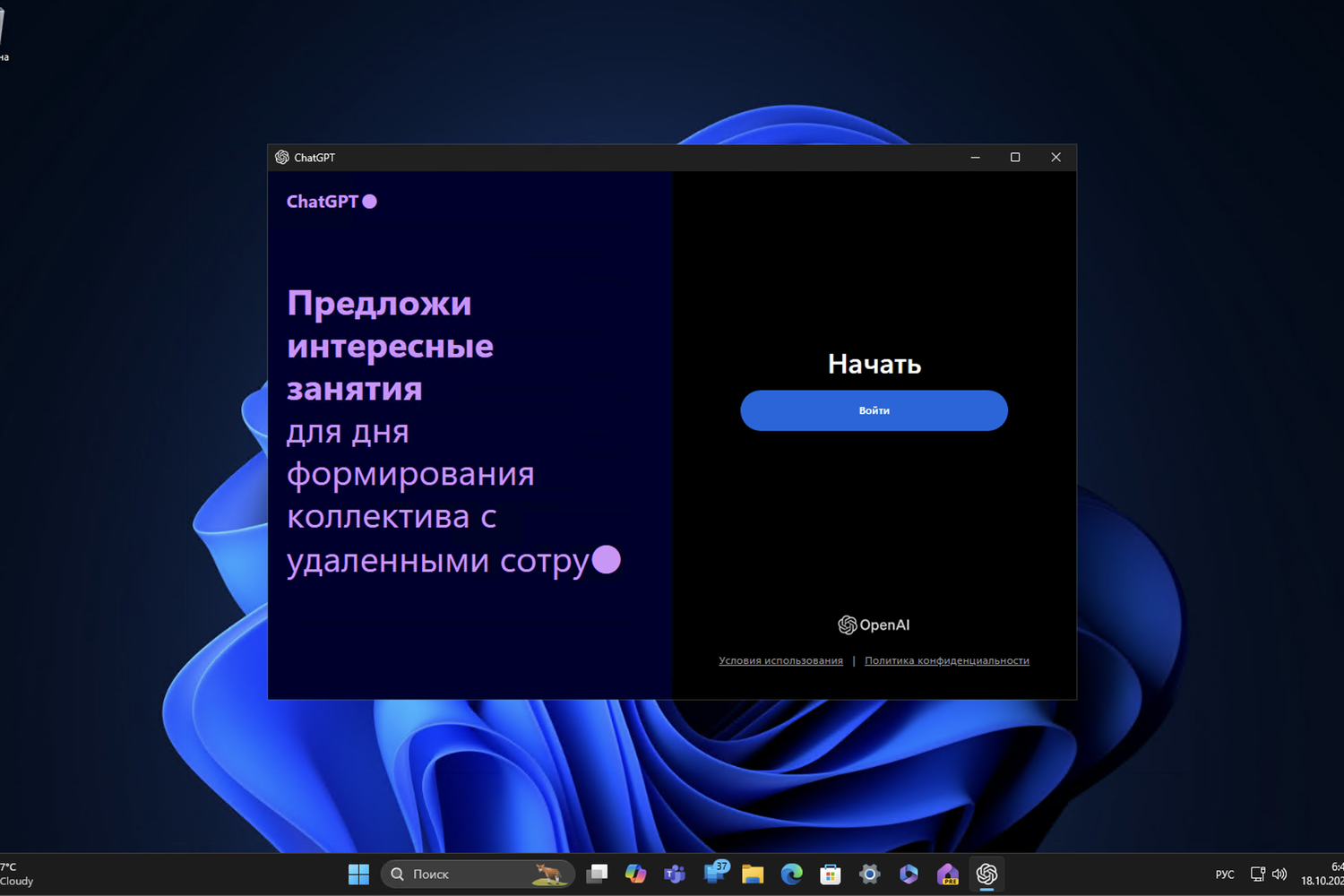This screenshot has width=1344, height=896.
Task: Switch input language via РУС indicator
Action: point(1225,874)
